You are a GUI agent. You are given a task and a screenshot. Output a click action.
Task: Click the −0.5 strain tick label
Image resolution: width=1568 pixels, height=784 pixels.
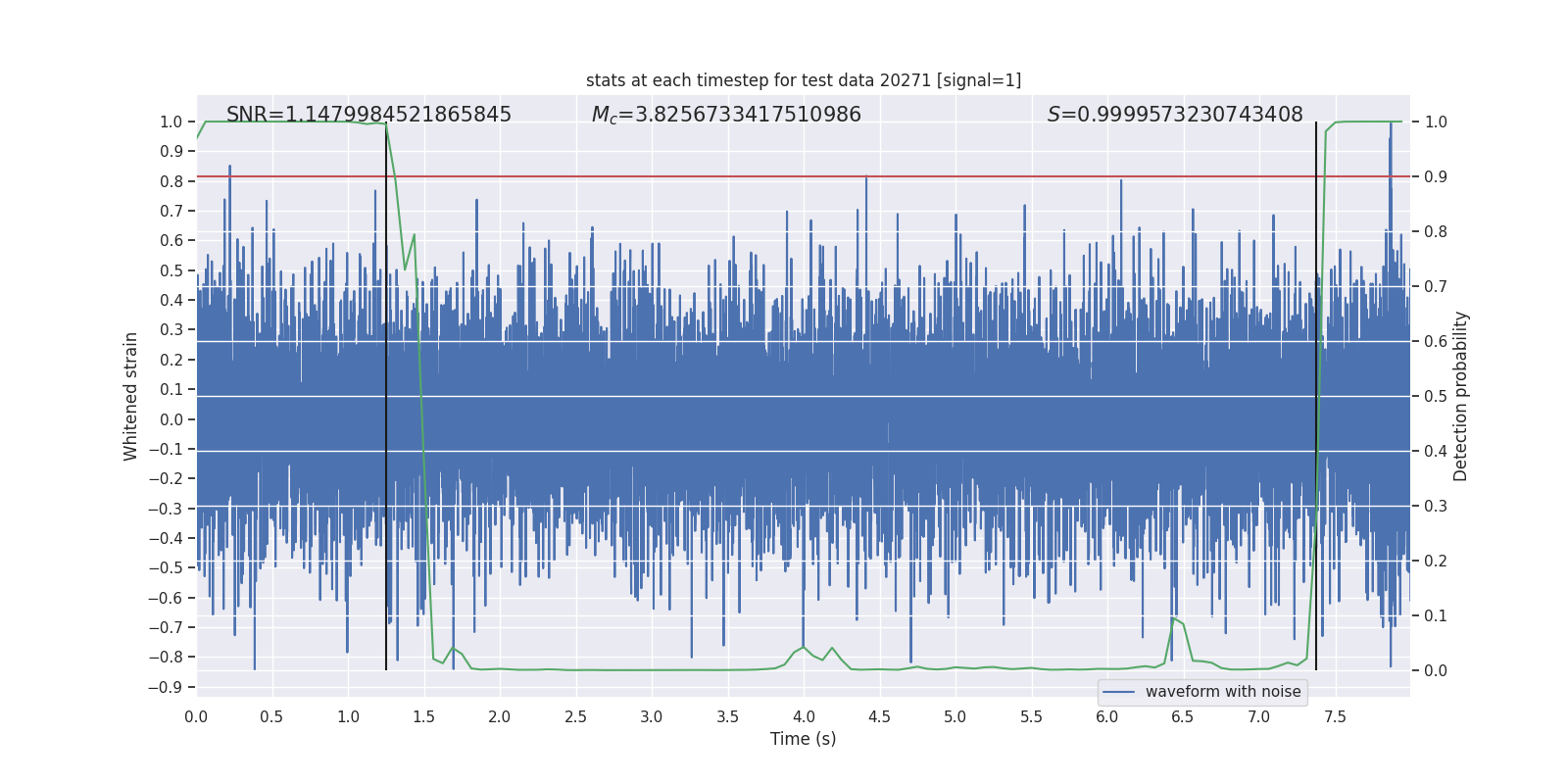tap(166, 568)
